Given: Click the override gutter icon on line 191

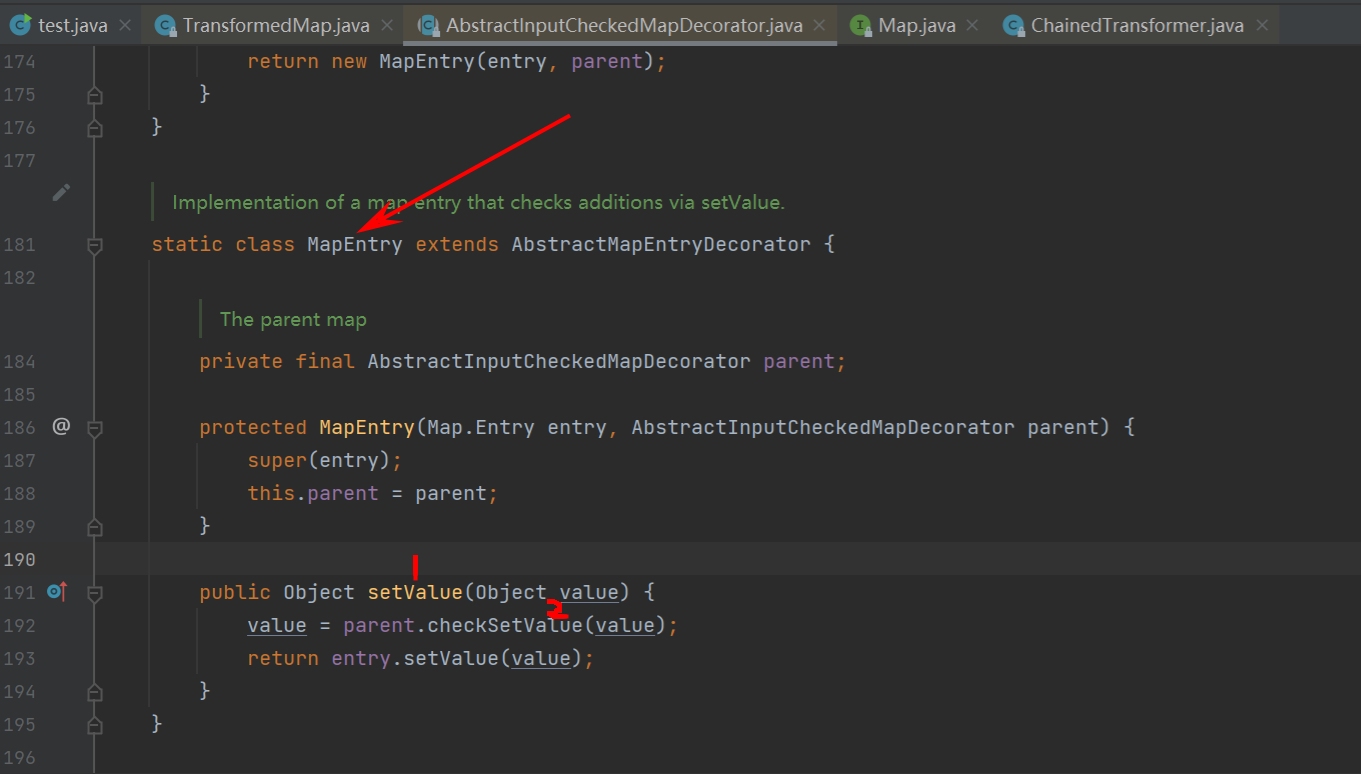Looking at the screenshot, I should click(x=57, y=592).
